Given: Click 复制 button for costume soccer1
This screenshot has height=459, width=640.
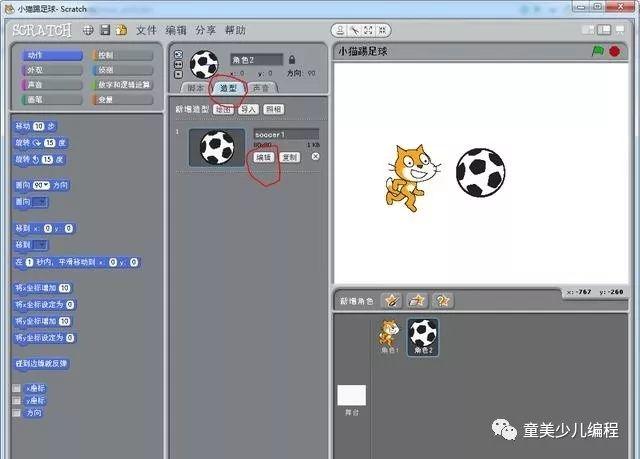Looking at the screenshot, I should [290, 157].
